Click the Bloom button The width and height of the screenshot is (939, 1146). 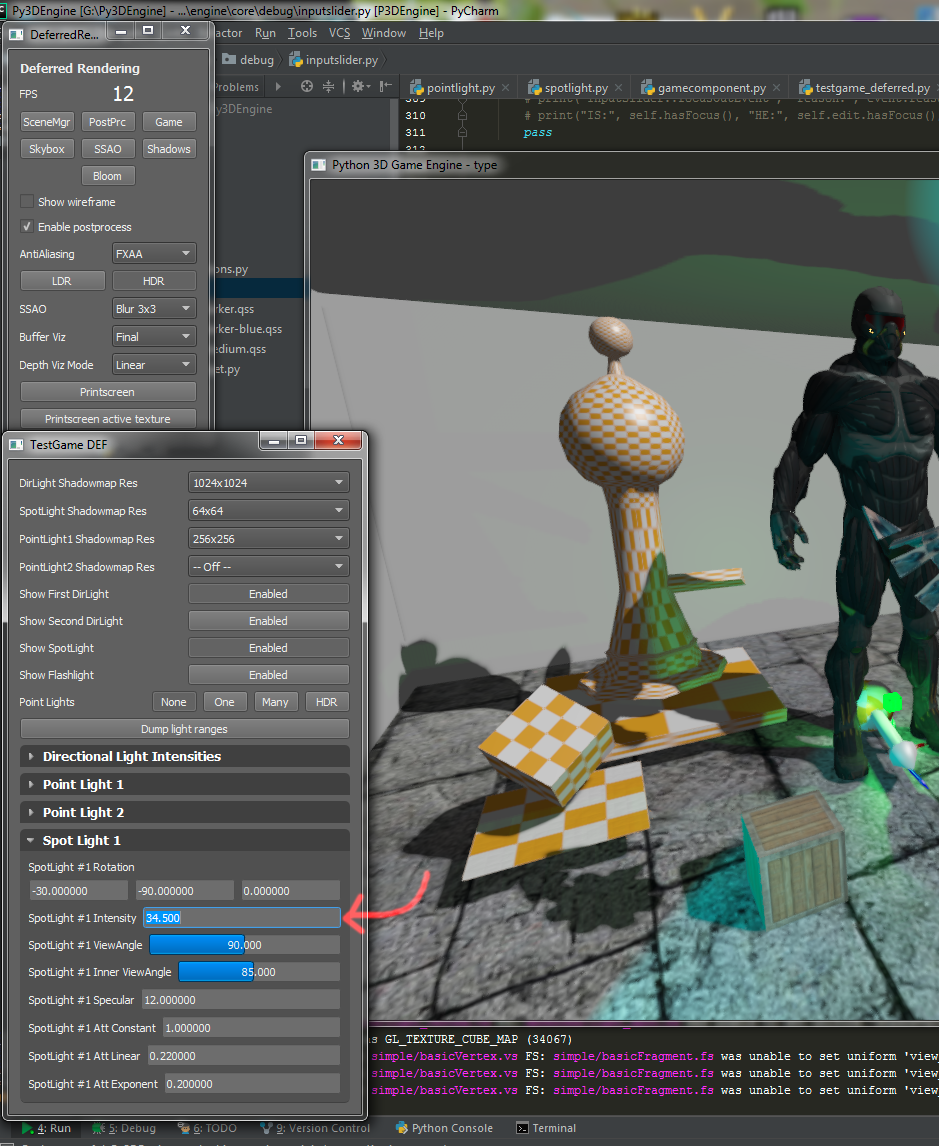[107, 176]
